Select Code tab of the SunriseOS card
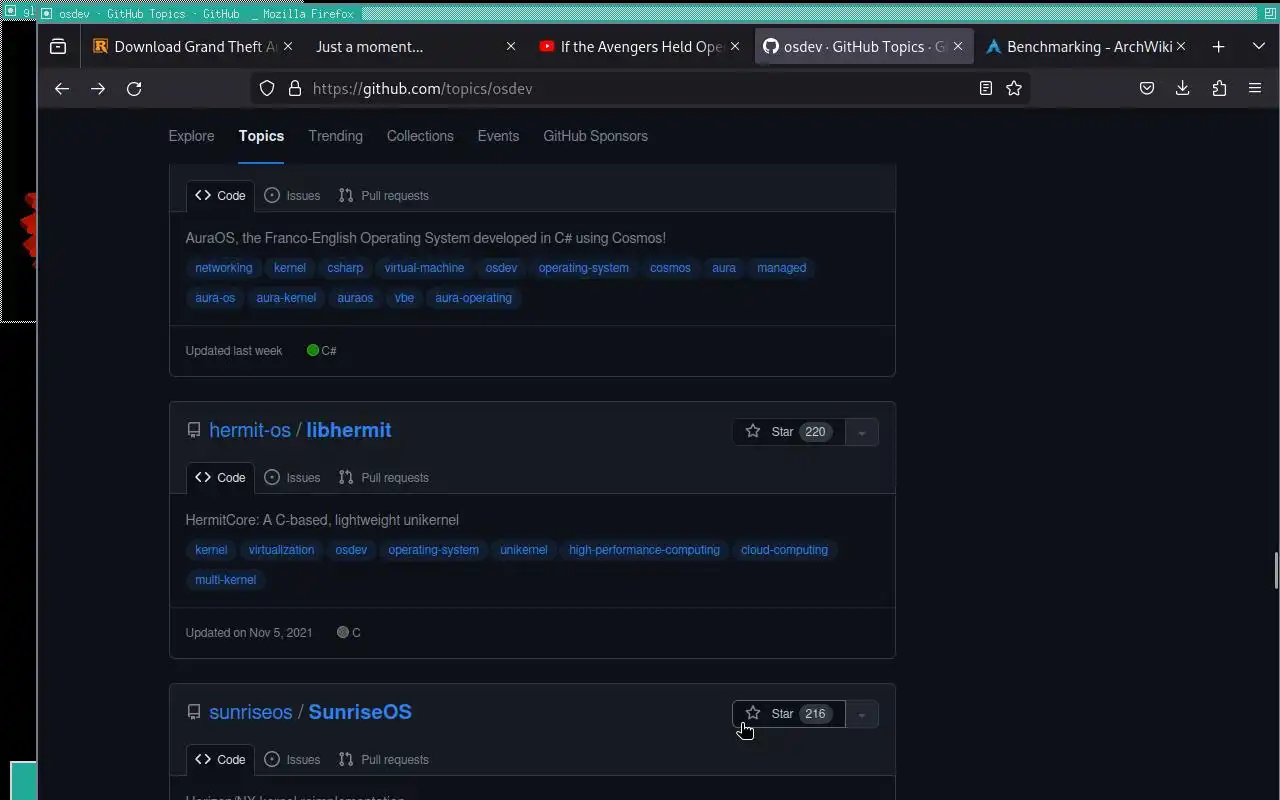This screenshot has height=800, width=1280. click(220, 760)
